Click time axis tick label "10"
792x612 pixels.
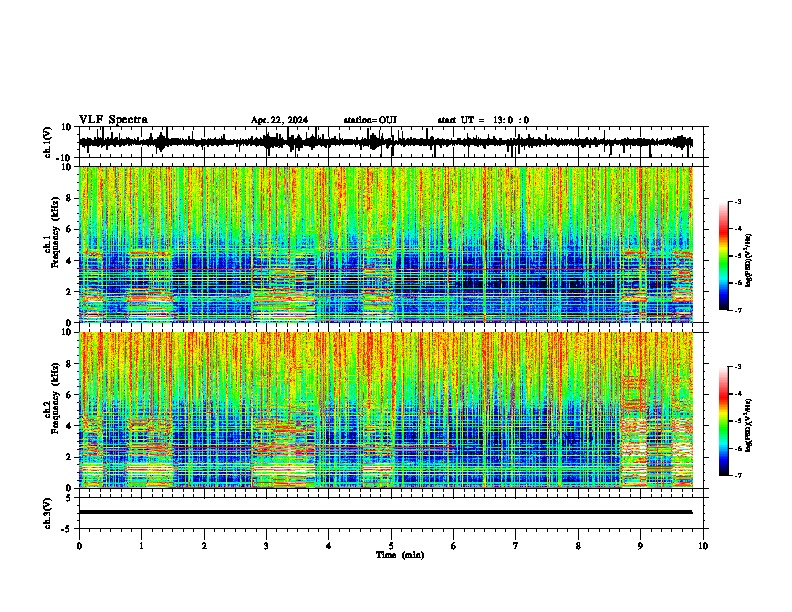pyautogui.click(x=703, y=546)
